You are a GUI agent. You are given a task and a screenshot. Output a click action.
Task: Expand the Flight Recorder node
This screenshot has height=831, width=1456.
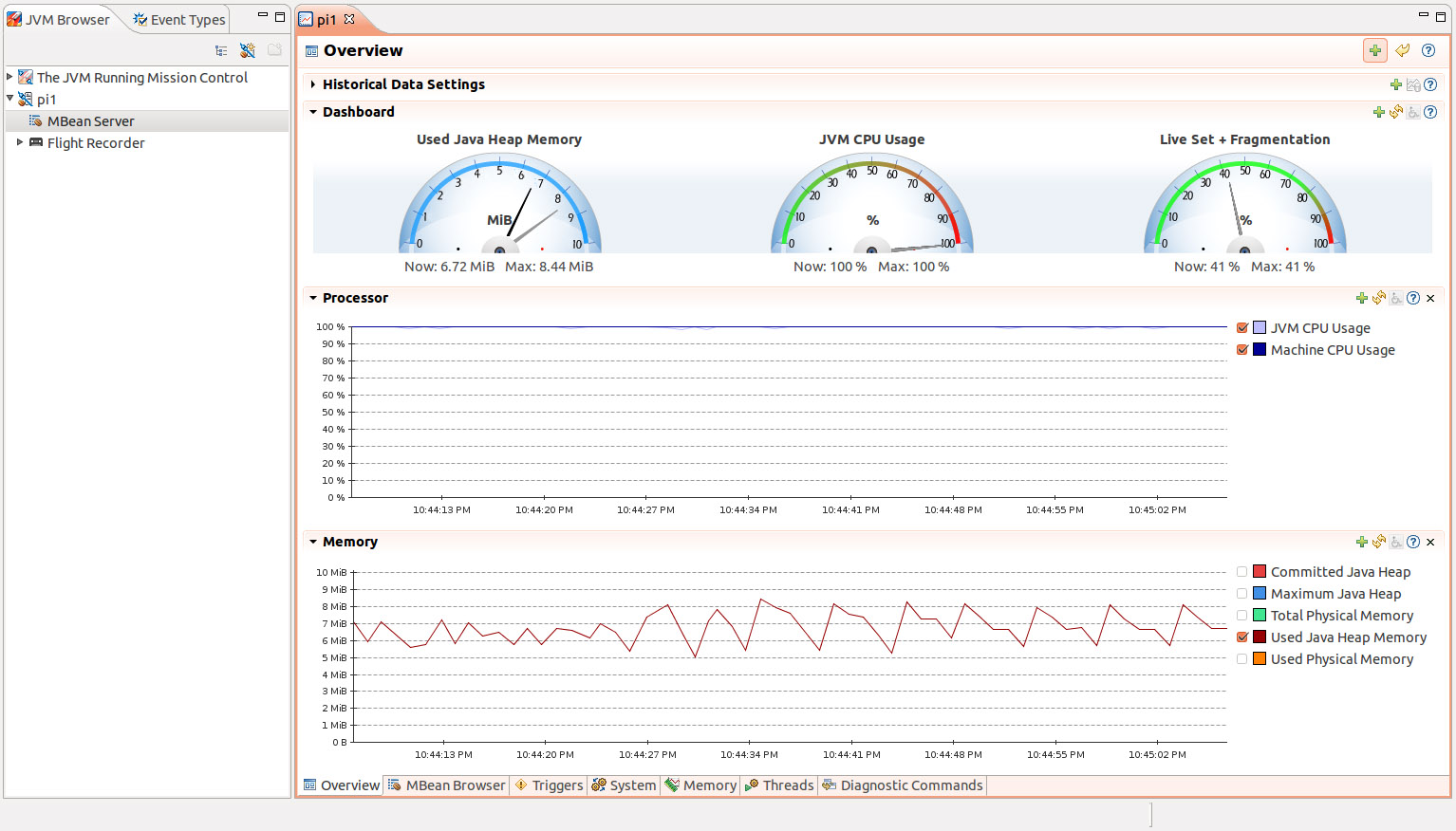click(20, 142)
